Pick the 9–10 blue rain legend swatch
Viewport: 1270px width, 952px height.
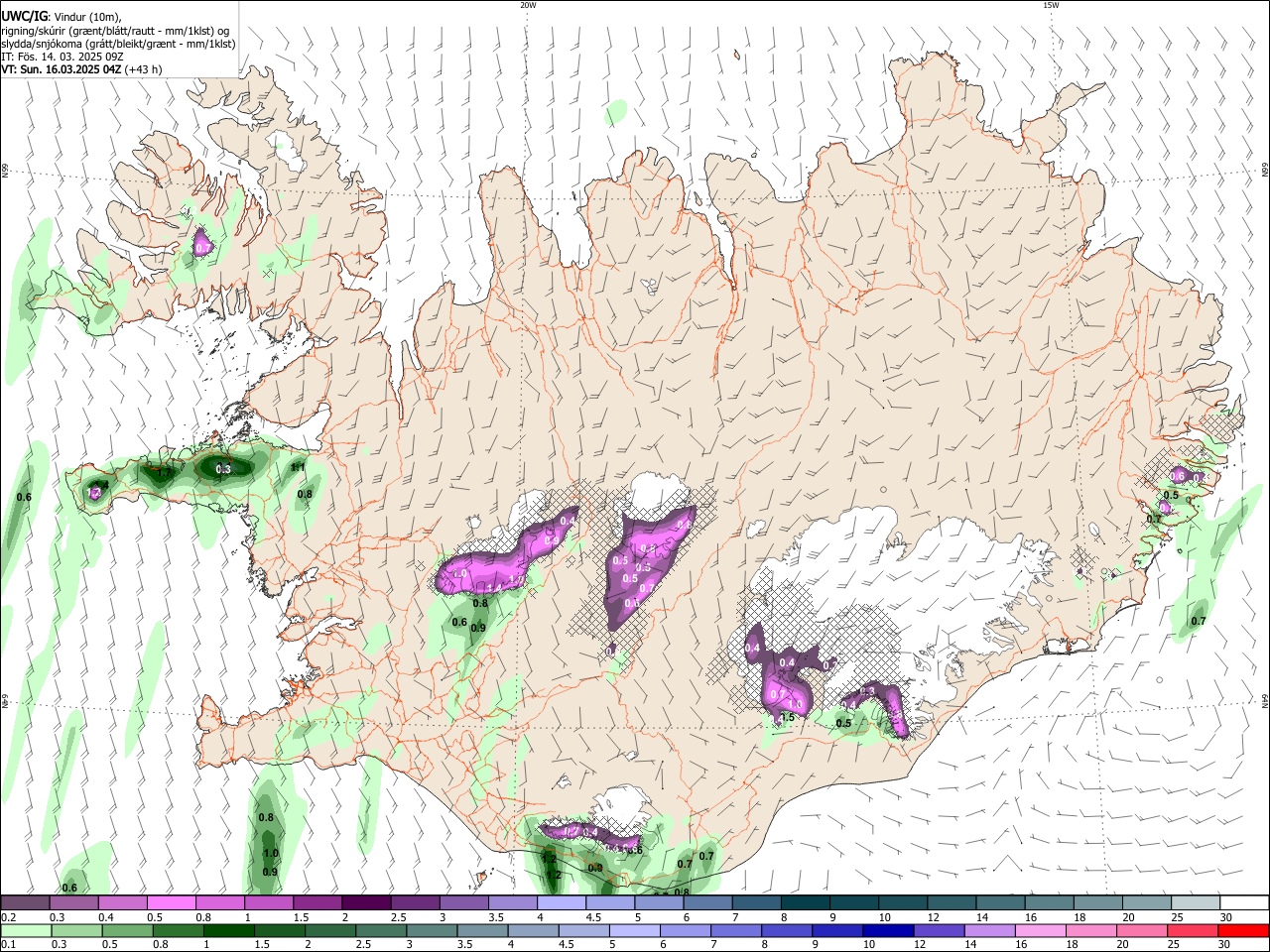(x=837, y=930)
